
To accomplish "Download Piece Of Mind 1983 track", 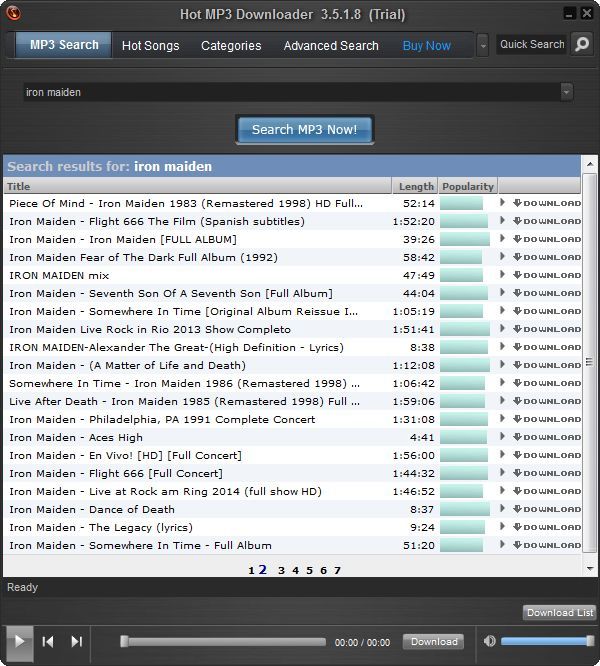I will click(x=546, y=203).
